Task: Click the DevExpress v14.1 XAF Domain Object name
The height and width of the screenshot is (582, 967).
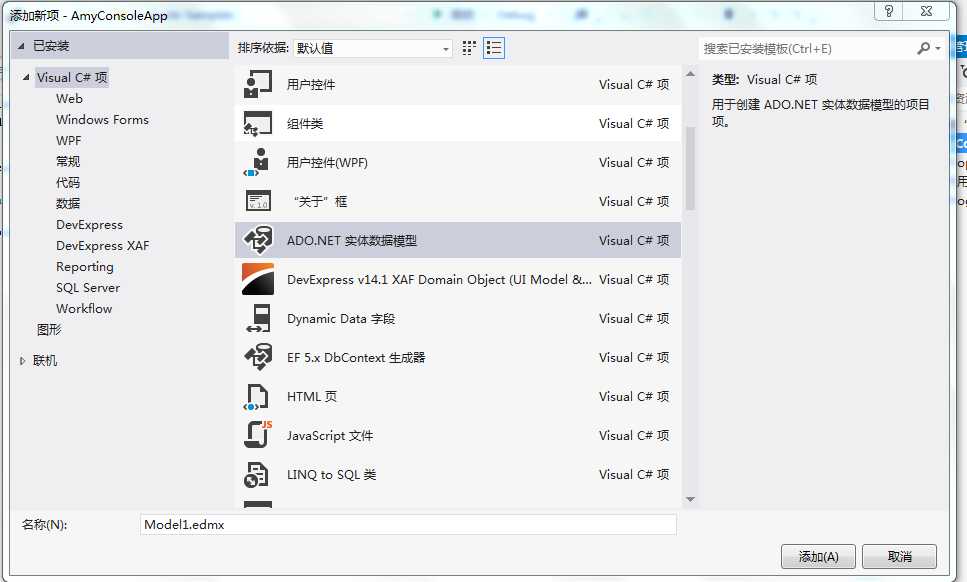Action: click(x=439, y=279)
